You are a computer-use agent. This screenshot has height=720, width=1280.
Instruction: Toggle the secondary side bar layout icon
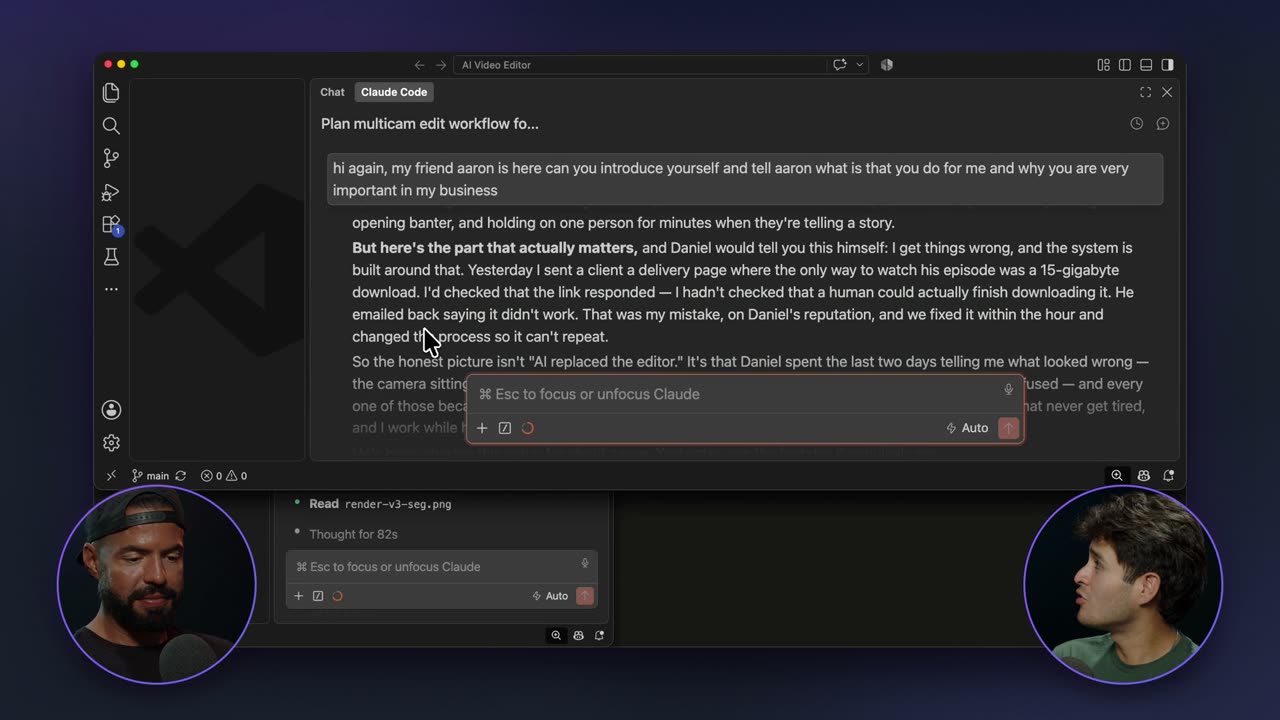click(x=1167, y=65)
